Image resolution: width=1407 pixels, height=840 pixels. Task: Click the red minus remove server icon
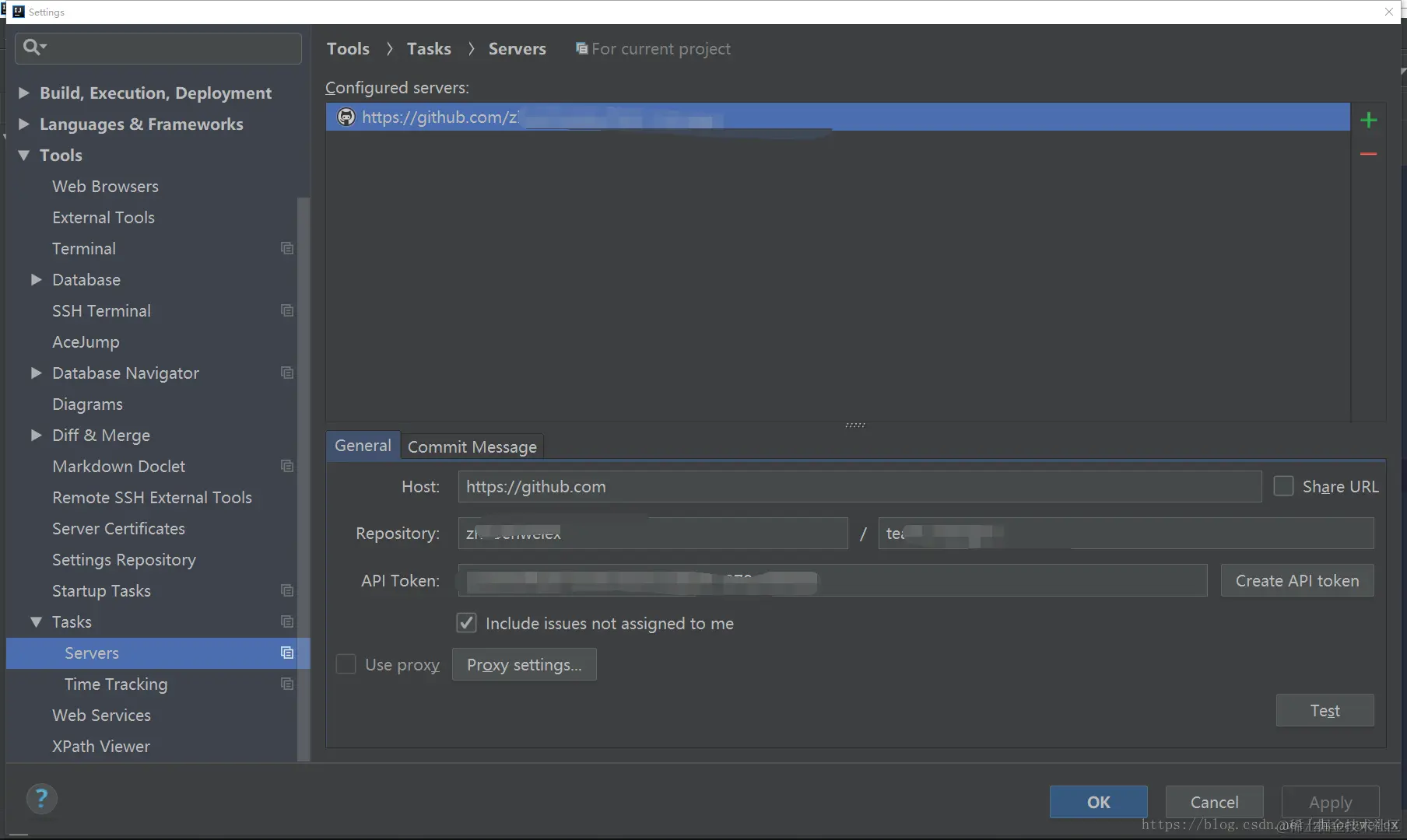[1368, 154]
